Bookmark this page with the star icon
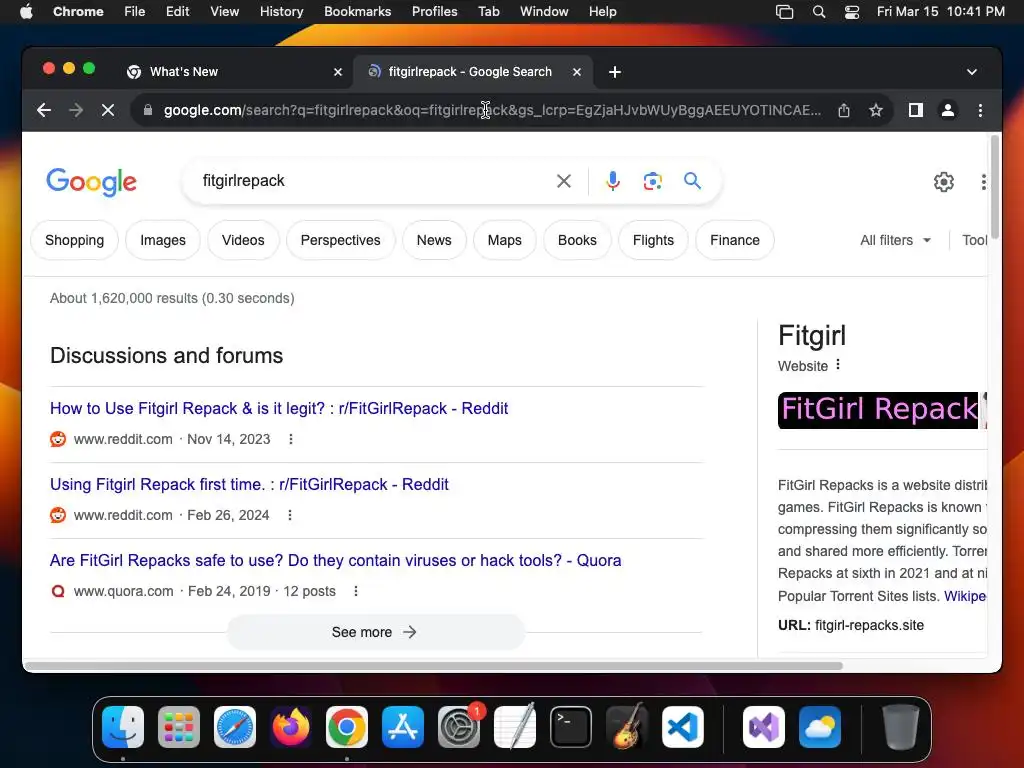 coord(876,110)
